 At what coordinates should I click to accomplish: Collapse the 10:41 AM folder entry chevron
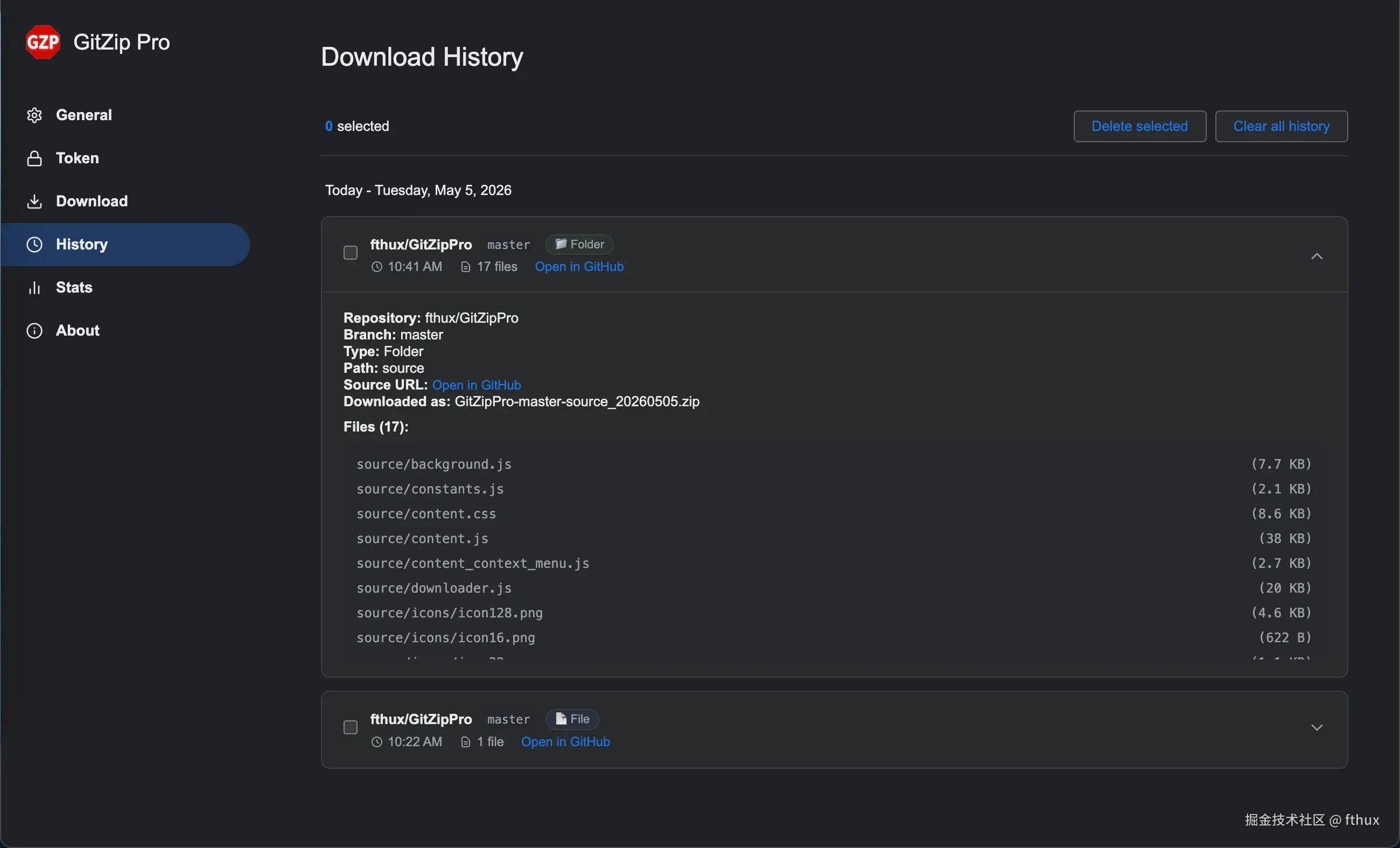tap(1317, 256)
